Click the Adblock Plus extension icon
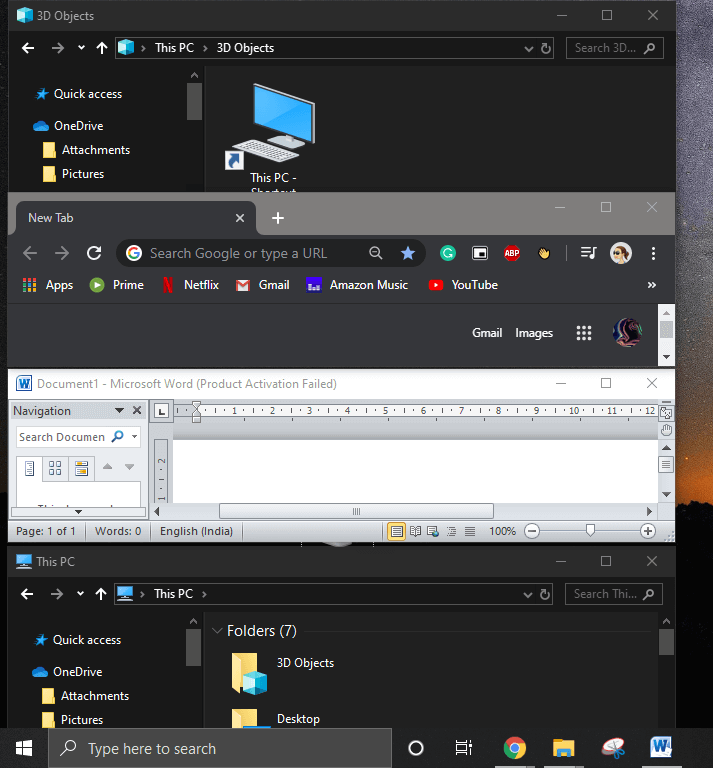 pyautogui.click(x=512, y=254)
